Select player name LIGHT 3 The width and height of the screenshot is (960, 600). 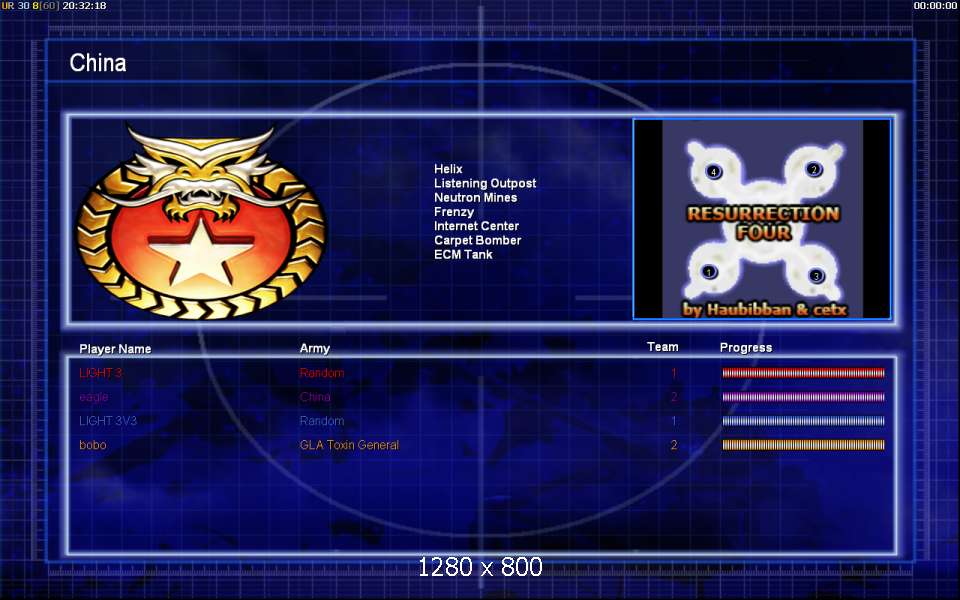[100, 373]
